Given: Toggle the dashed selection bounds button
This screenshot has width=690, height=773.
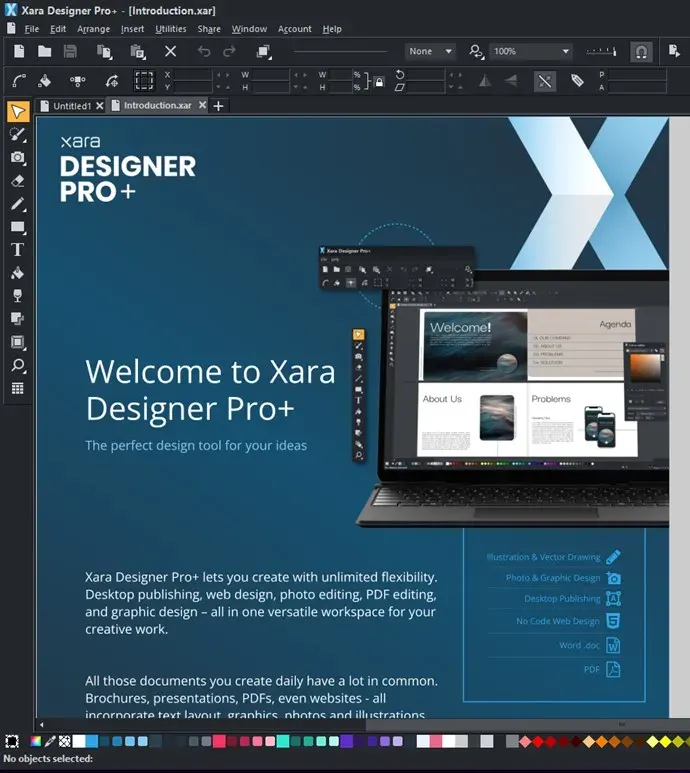Looking at the screenshot, I should pos(144,81).
